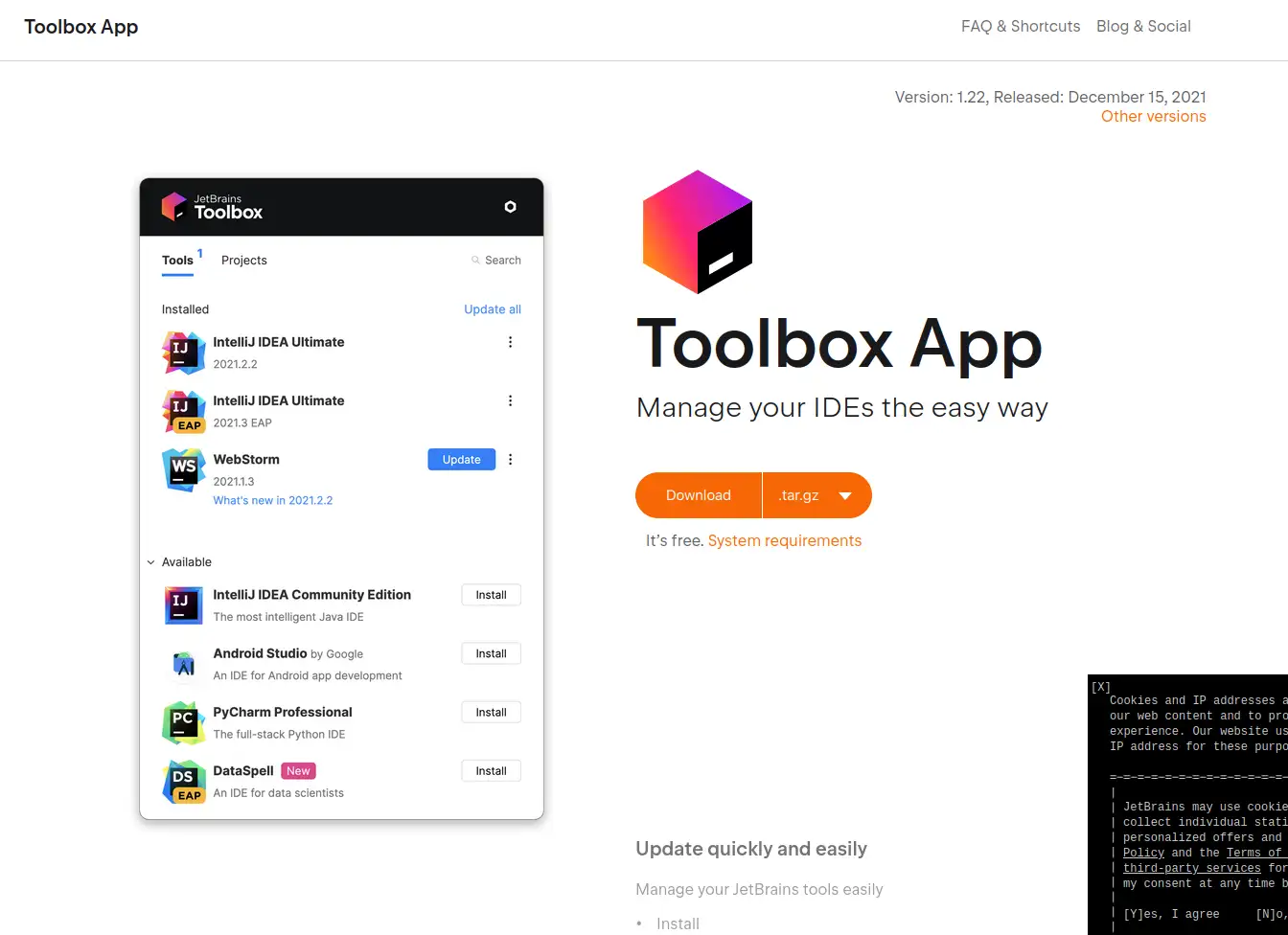Install Android Studio

[491, 653]
